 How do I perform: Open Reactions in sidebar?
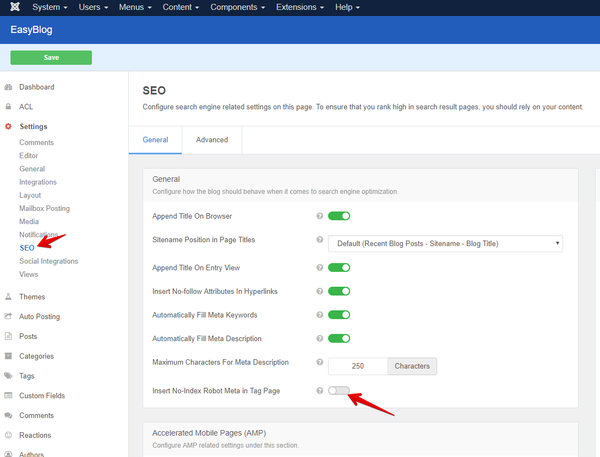(x=35, y=436)
